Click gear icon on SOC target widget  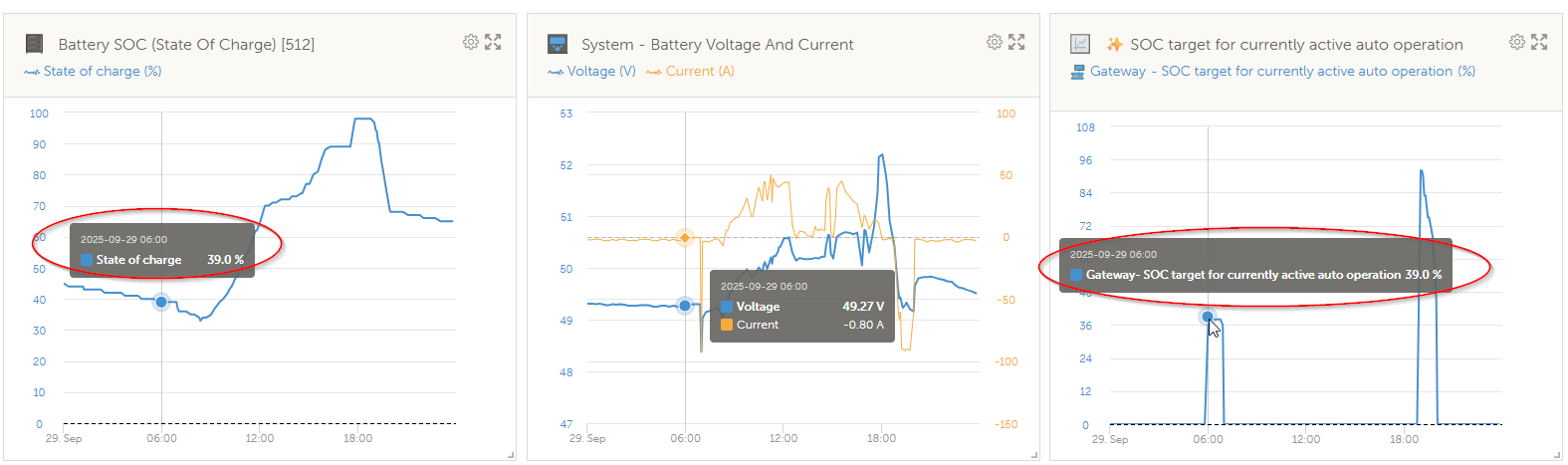point(1517,42)
